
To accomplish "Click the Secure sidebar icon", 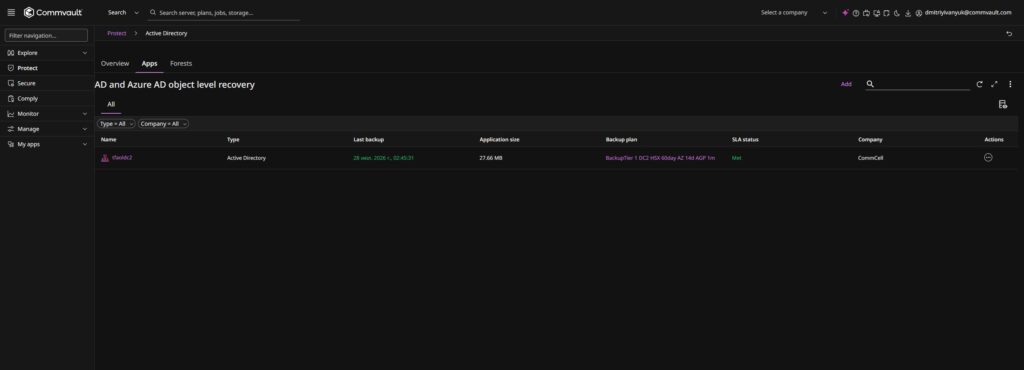I will (x=10, y=84).
